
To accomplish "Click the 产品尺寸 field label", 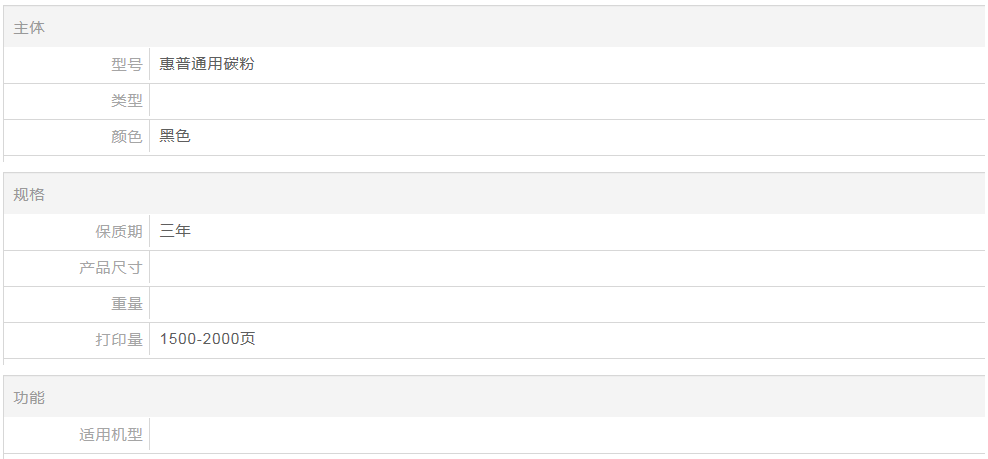I will click(110, 268).
